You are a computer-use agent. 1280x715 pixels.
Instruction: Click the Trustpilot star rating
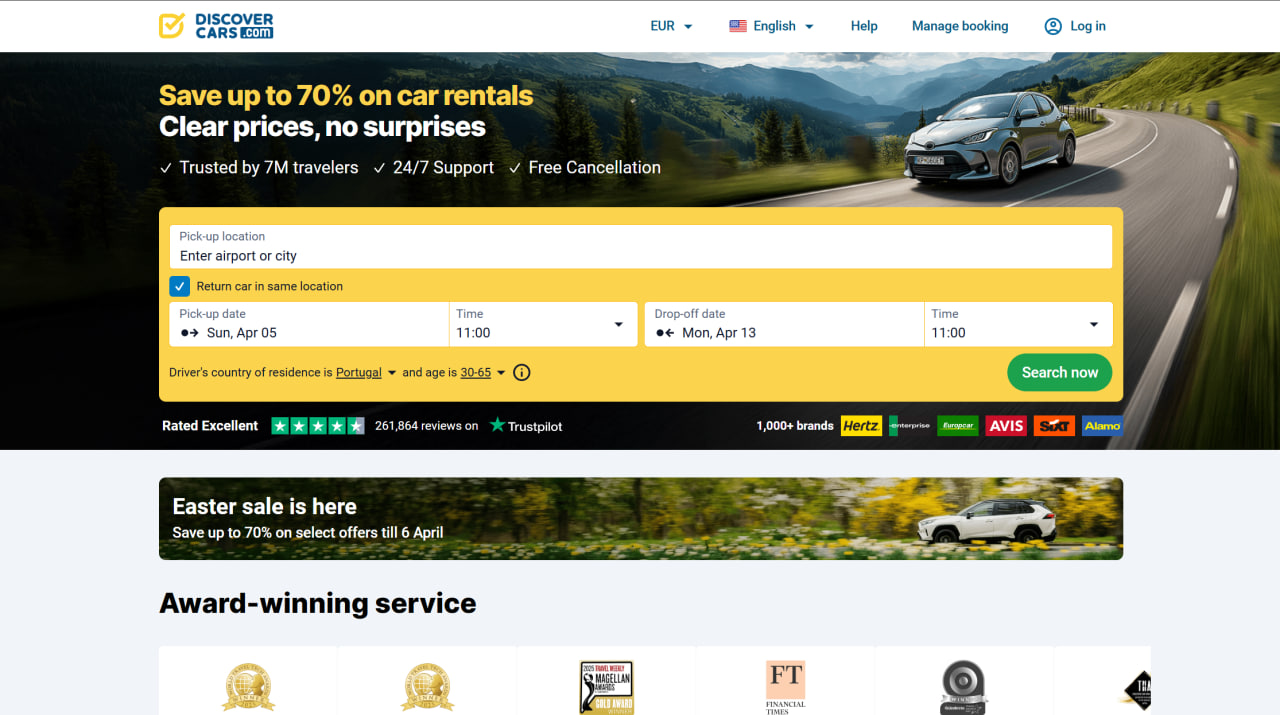click(318, 426)
